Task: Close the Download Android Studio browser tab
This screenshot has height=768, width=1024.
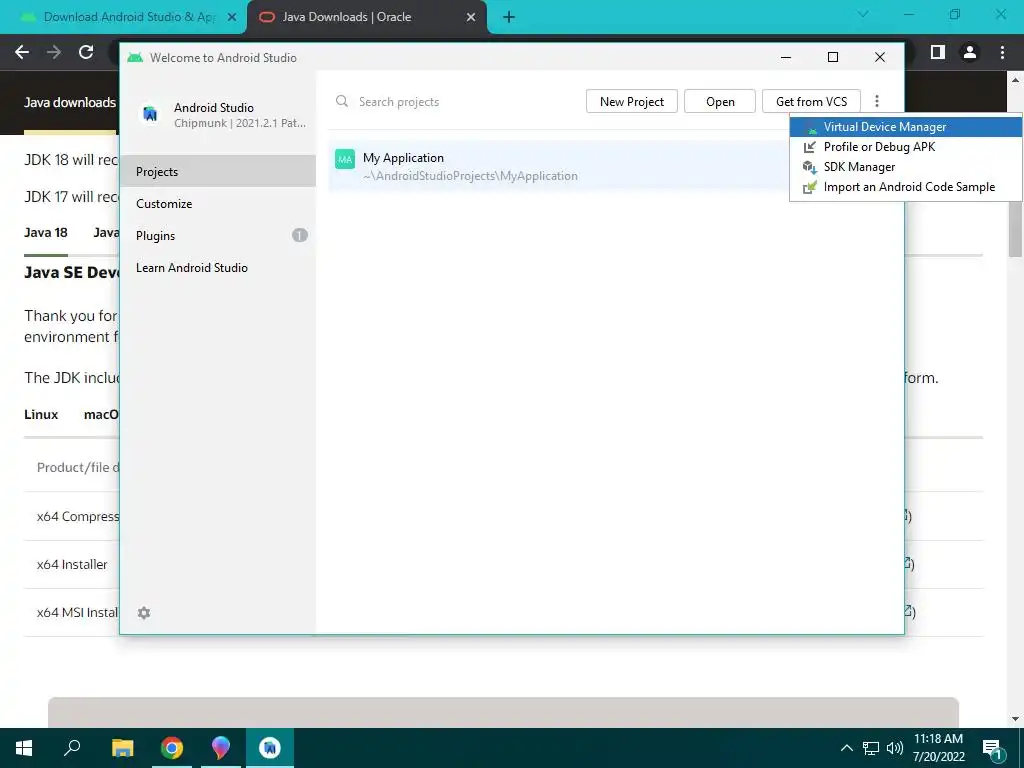Action: [231, 17]
